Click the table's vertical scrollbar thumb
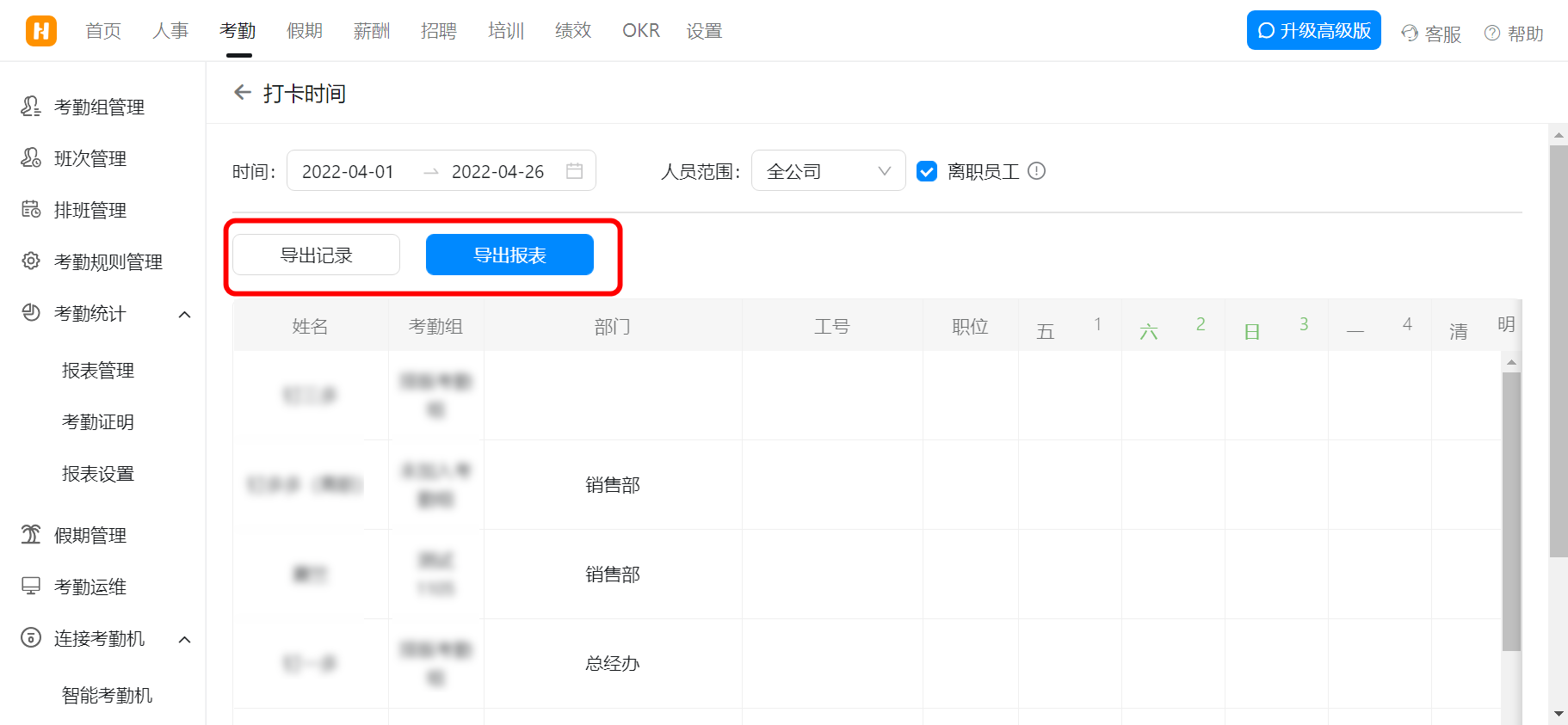 pyautogui.click(x=1511, y=511)
